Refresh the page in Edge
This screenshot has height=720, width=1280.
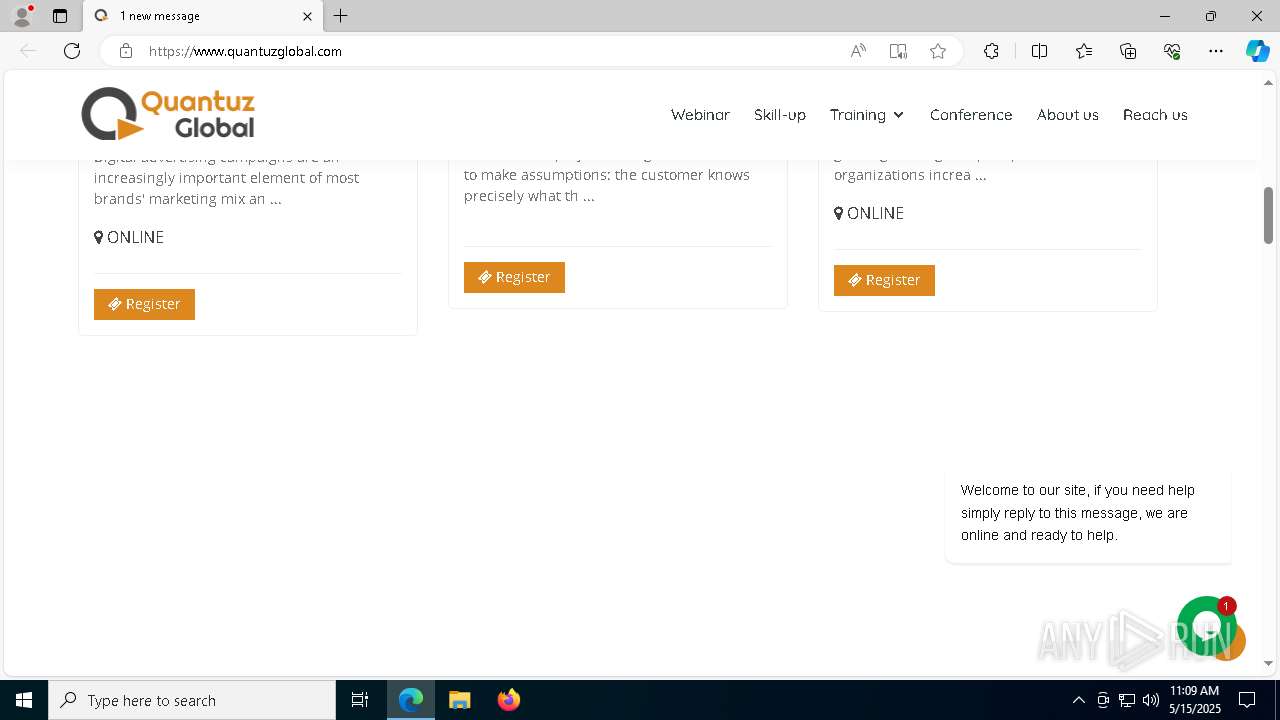[x=72, y=51]
